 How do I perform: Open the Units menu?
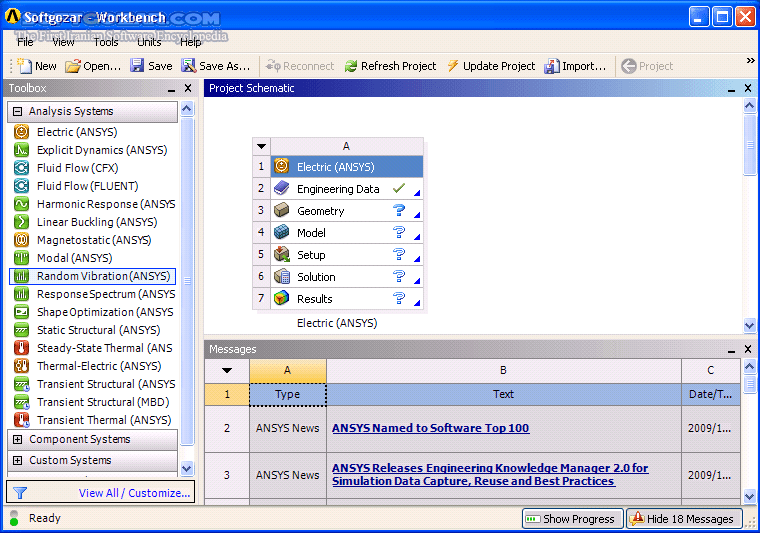pyautogui.click(x=149, y=42)
